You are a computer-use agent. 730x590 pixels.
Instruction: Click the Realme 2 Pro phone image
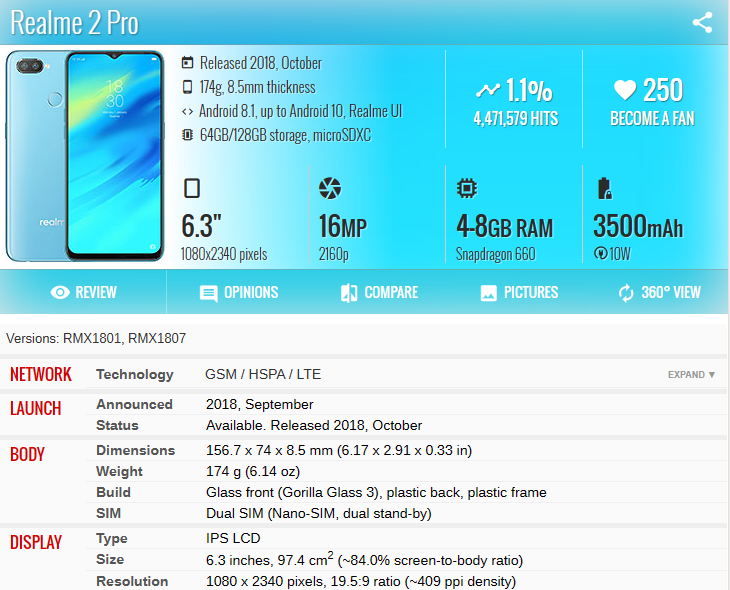coord(85,156)
